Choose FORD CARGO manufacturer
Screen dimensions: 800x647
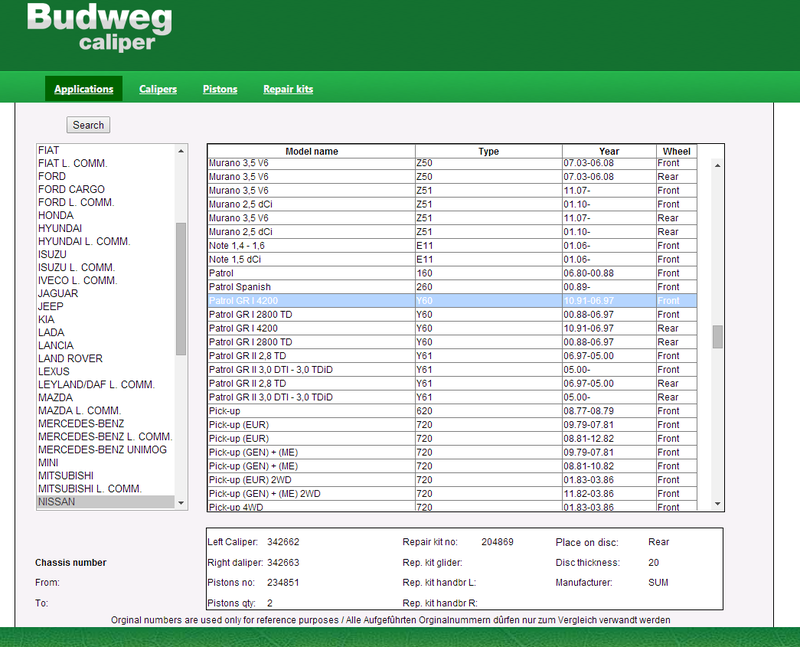pos(106,189)
